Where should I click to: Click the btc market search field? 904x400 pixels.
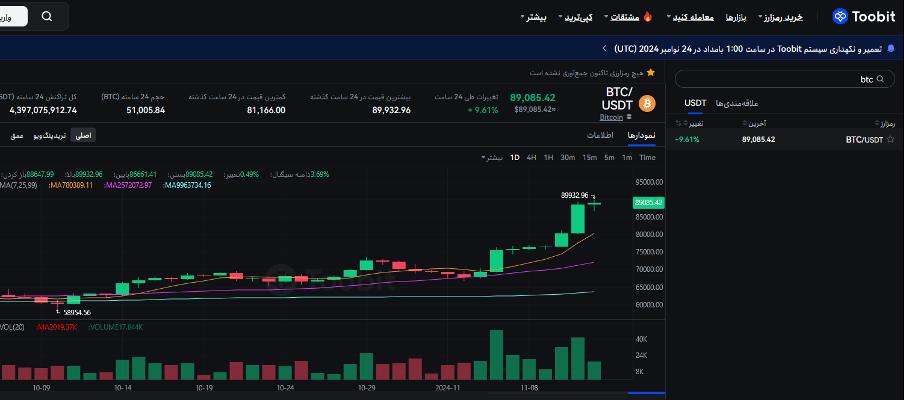(x=785, y=80)
